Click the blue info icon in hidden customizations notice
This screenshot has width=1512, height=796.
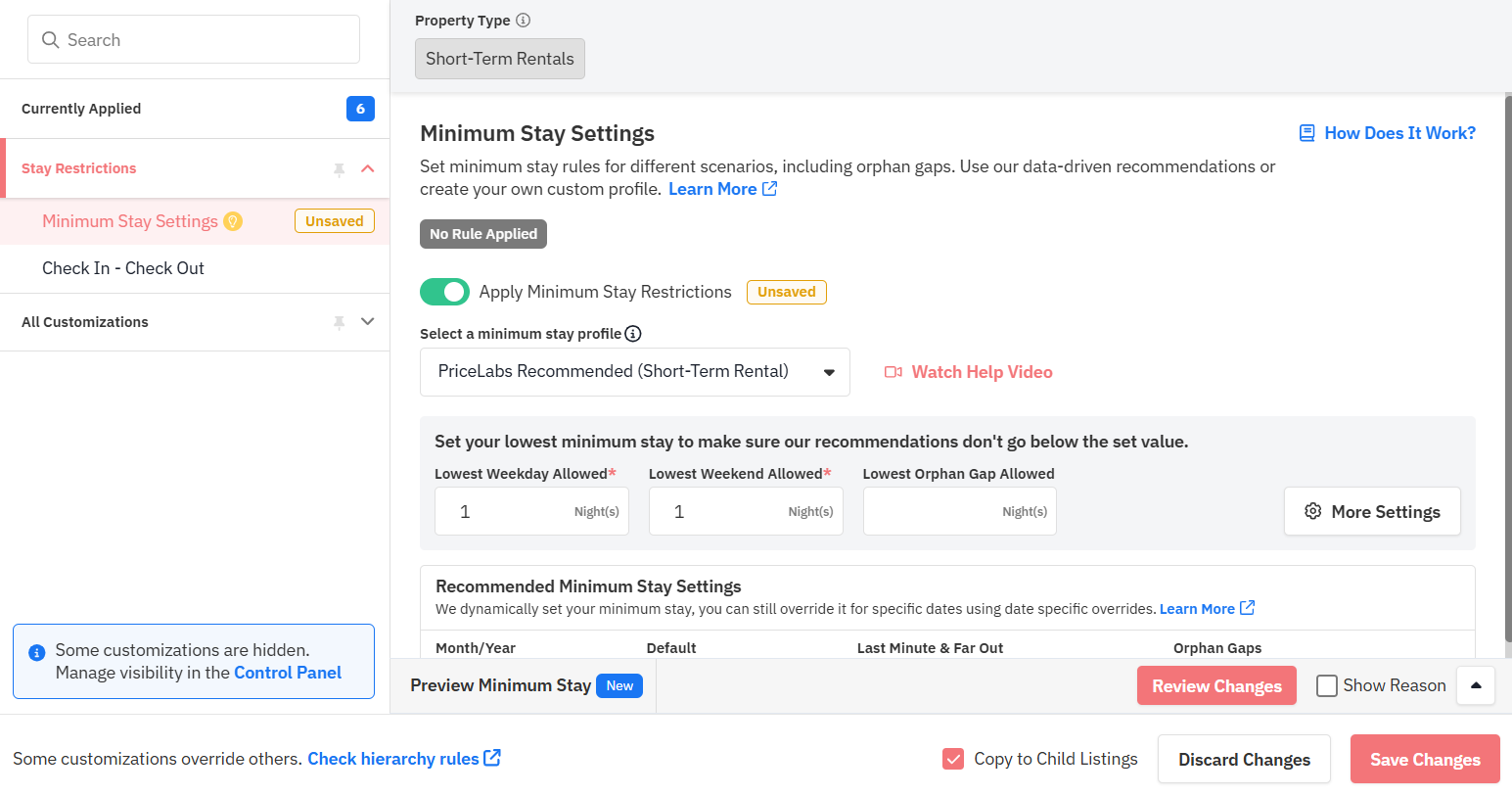[x=37, y=652]
